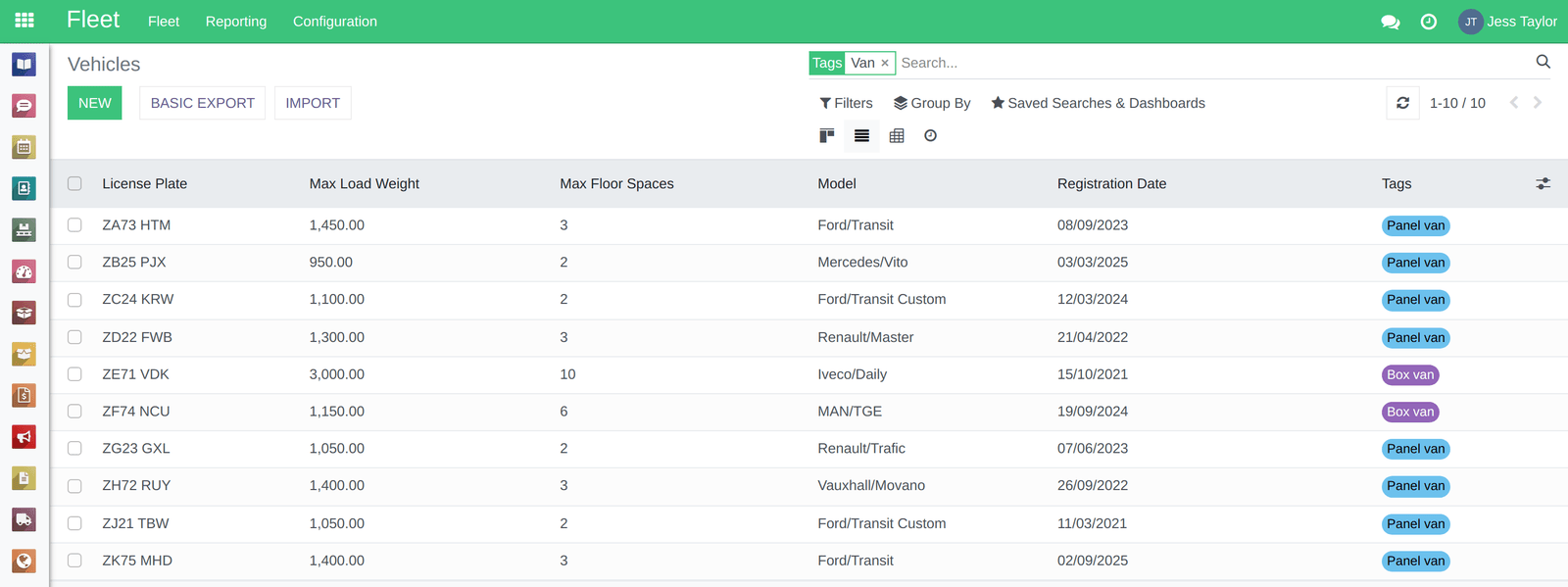The height and width of the screenshot is (587, 1568).
Task: Switch to list view
Action: coord(861,135)
